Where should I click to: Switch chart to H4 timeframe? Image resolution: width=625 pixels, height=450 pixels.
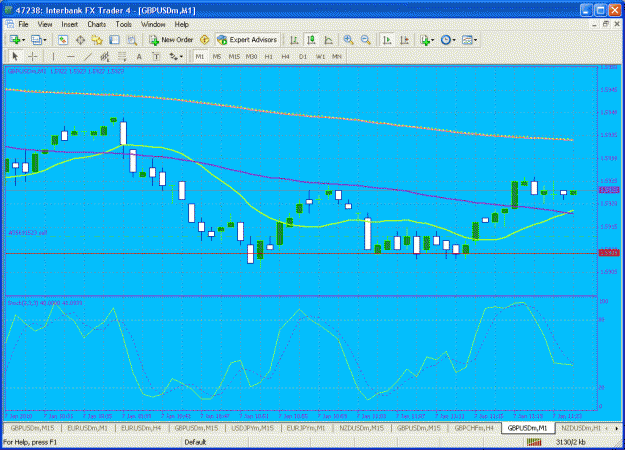[285, 57]
